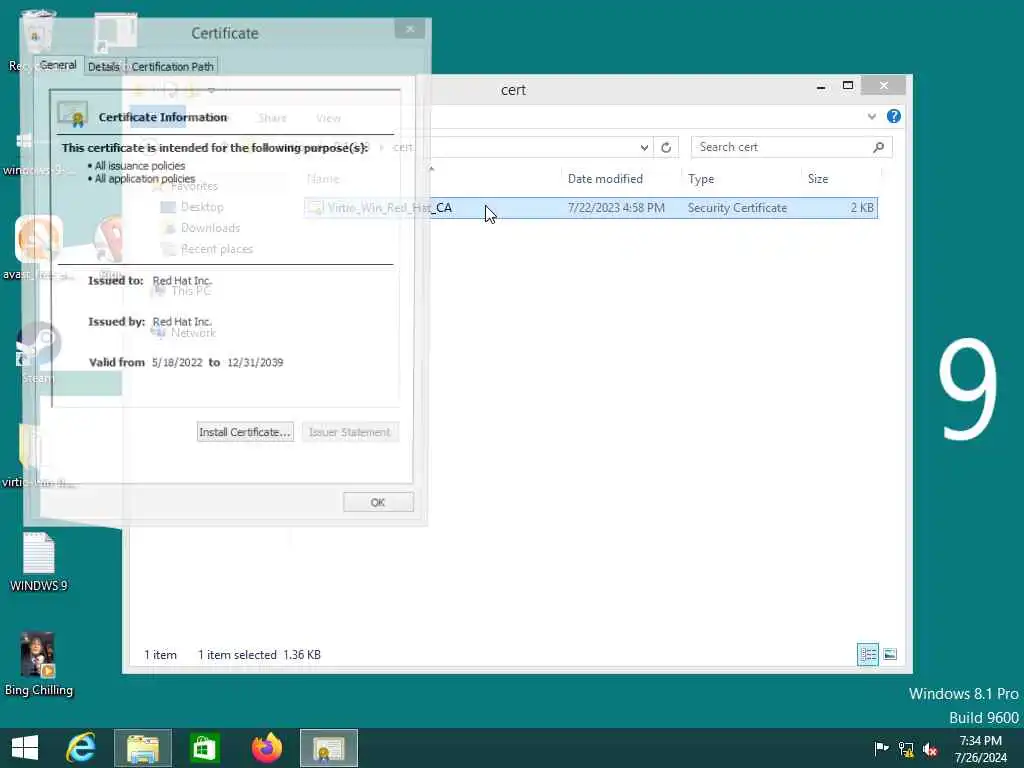The width and height of the screenshot is (1024, 768).
Task: Select the Steam desktop shortcut
Action: point(39,353)
